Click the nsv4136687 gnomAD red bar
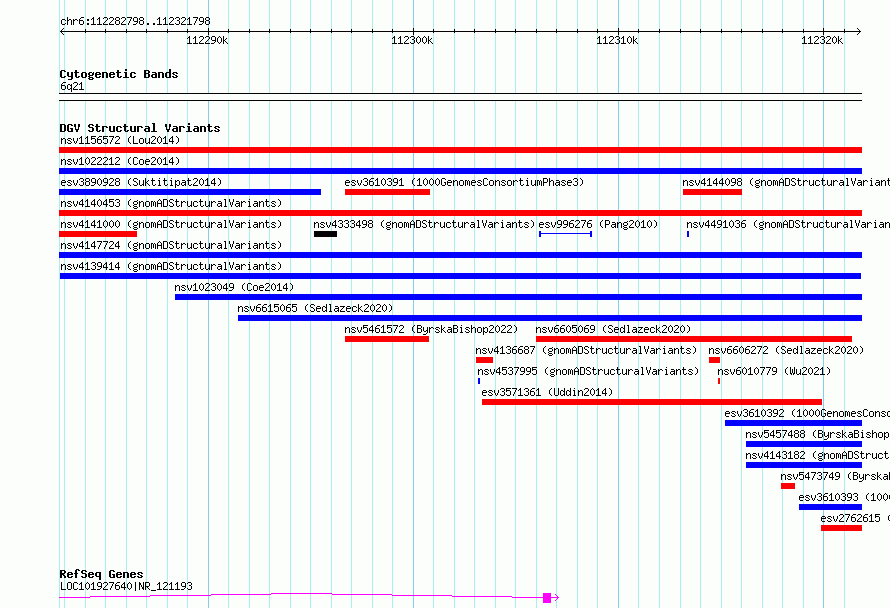The width and height of the screenshot is (890, 608). (484, 360)
